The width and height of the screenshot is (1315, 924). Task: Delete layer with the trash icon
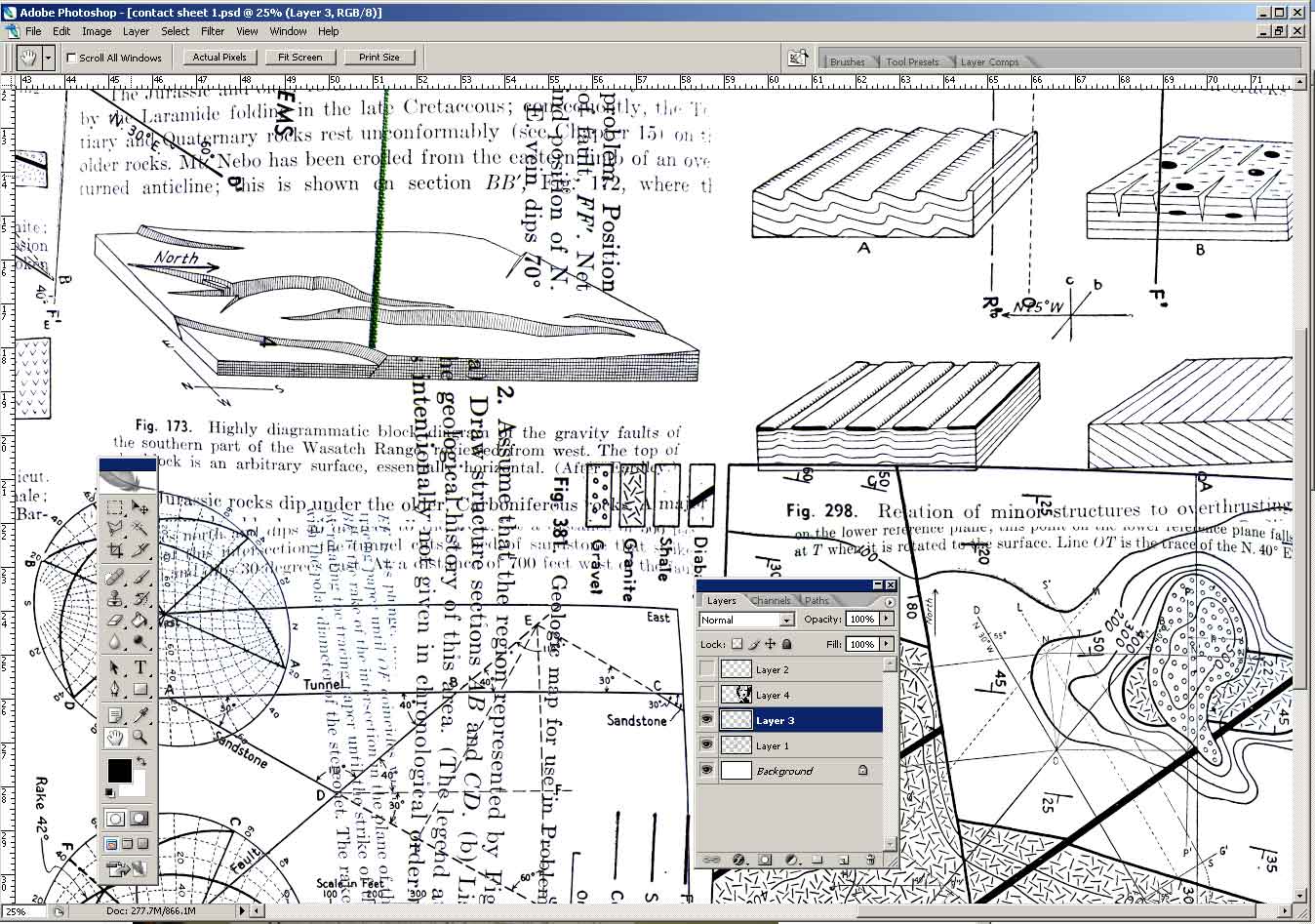click(x=870, y=860)
